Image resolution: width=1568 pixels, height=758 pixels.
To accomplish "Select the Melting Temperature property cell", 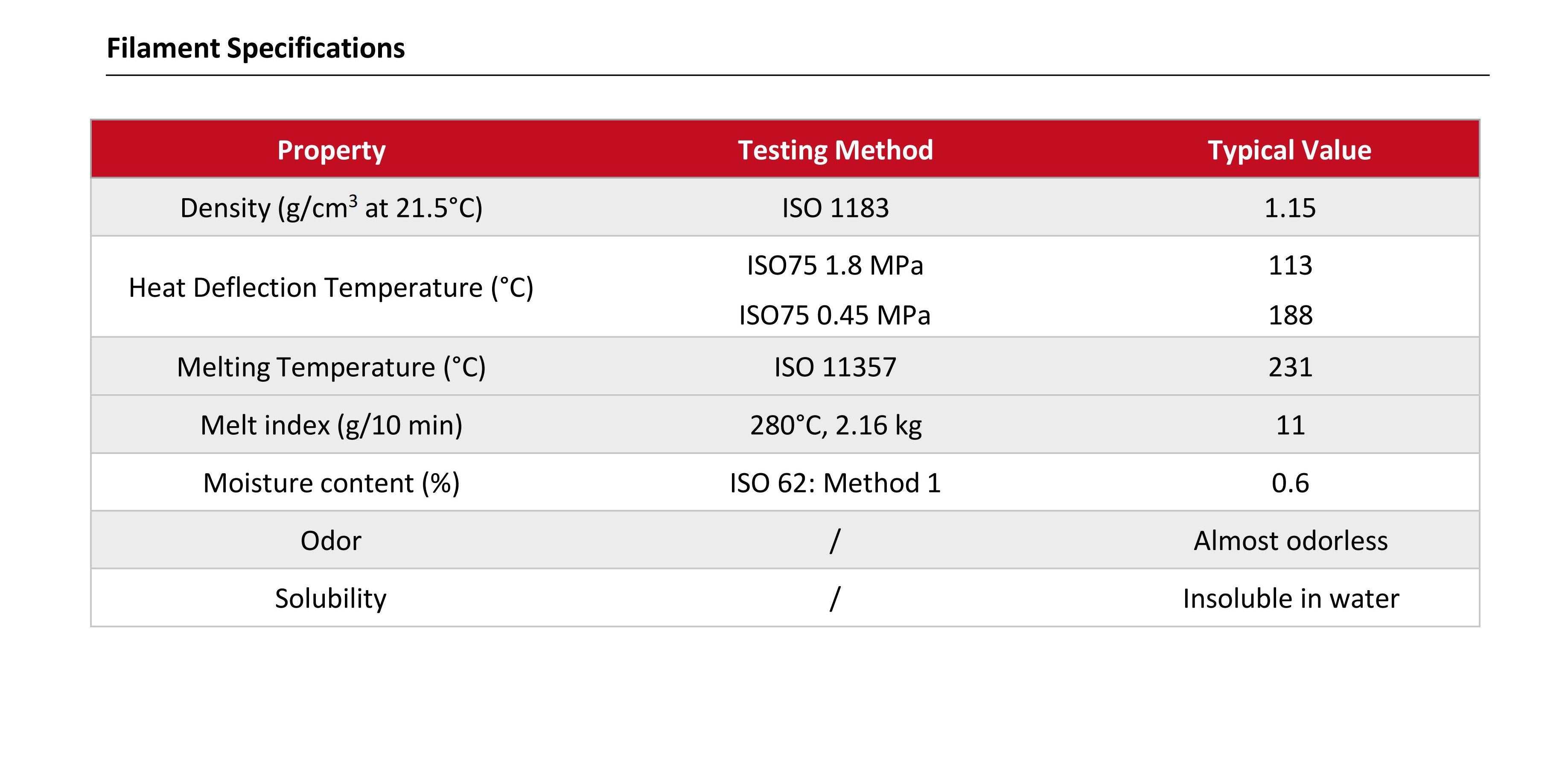I will pyautogui.click(x=331, y=367).
